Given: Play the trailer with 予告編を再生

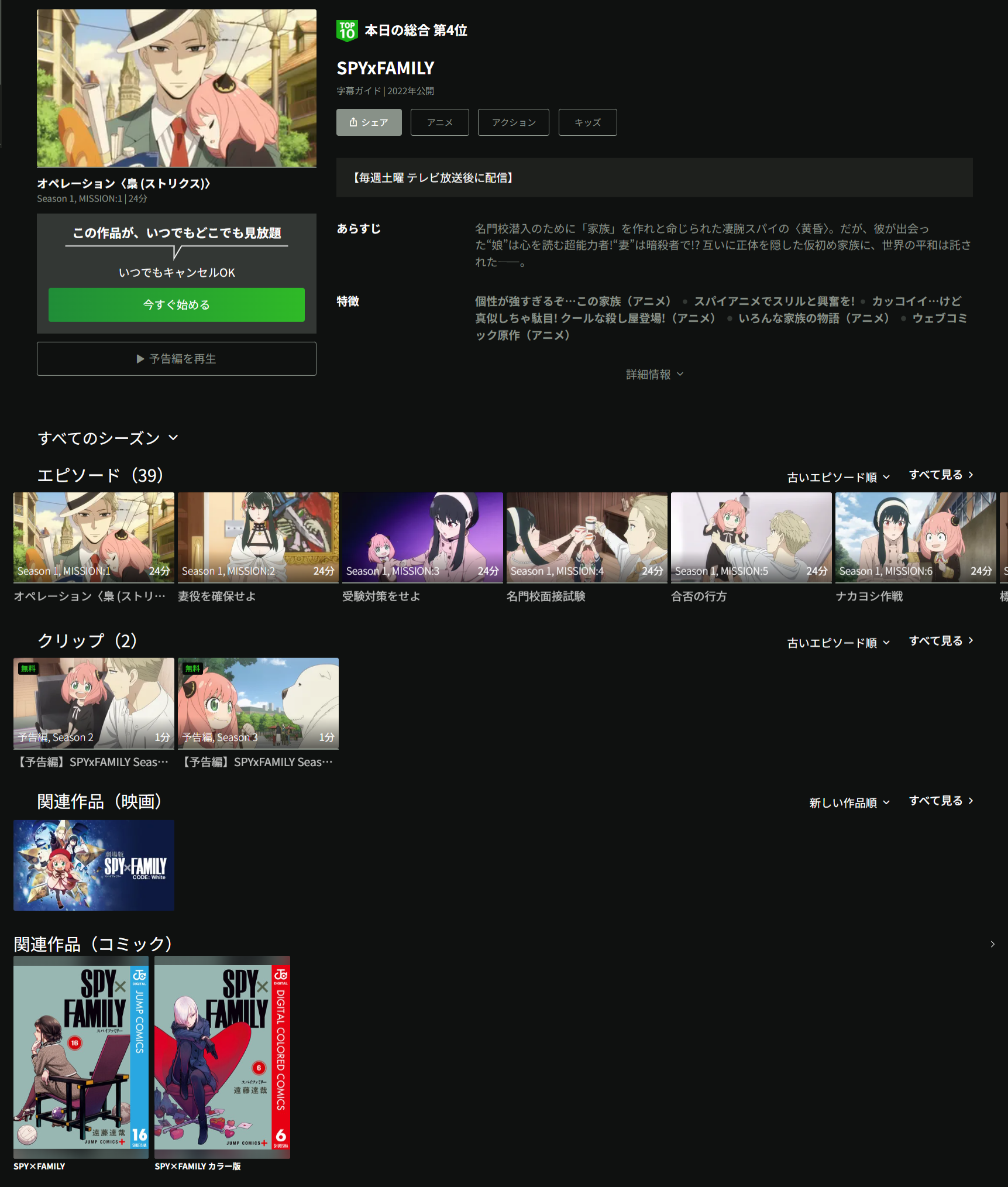Looking at the screenshot, I should point(176,359).
